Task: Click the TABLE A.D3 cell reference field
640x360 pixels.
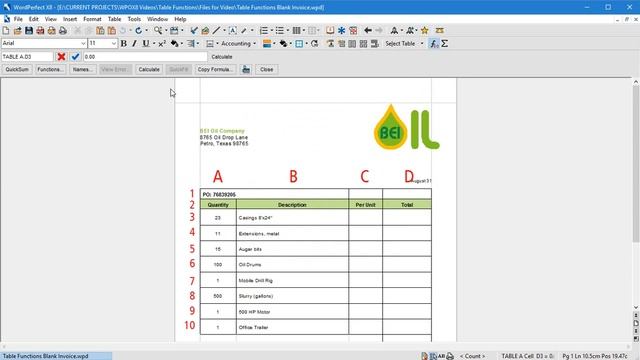Action: click(27, 57)
